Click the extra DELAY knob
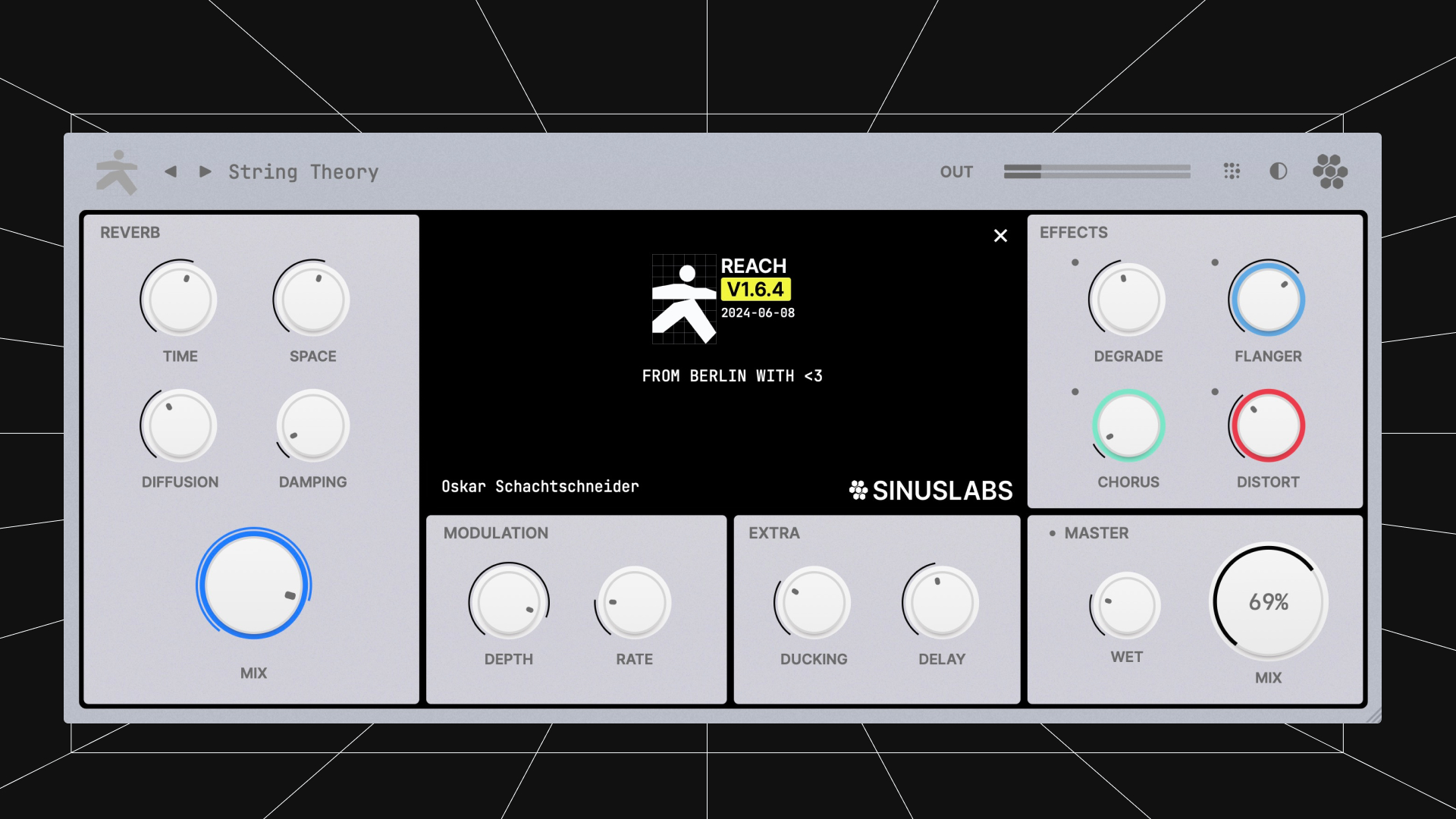The width and height of the screenshot is (1456, 819). [941, 602]
